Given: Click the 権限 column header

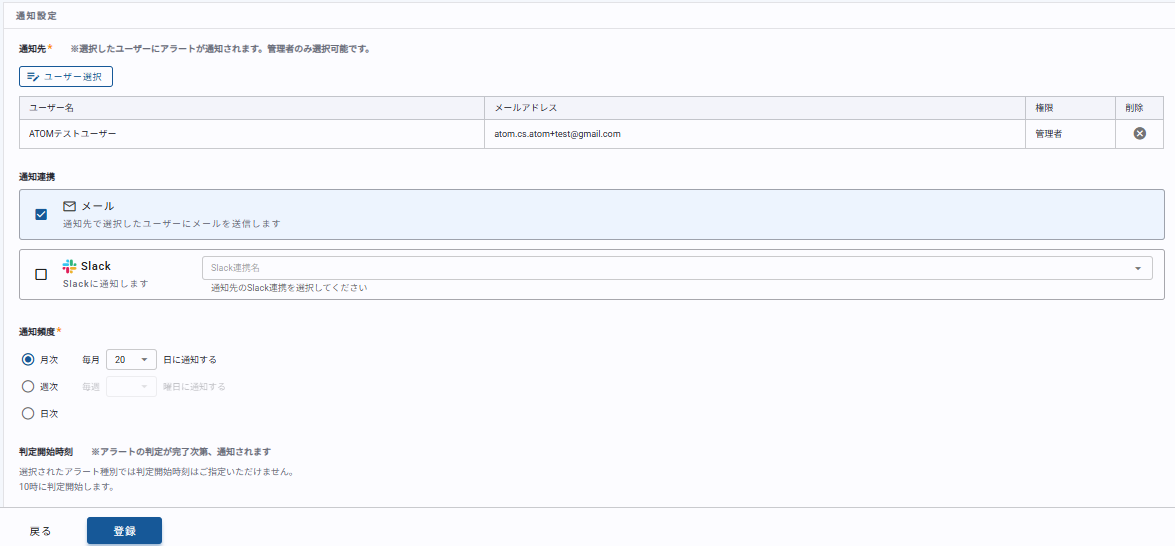Looking at the screenshot, I should pyautogui.click(x=1045, y=108).
